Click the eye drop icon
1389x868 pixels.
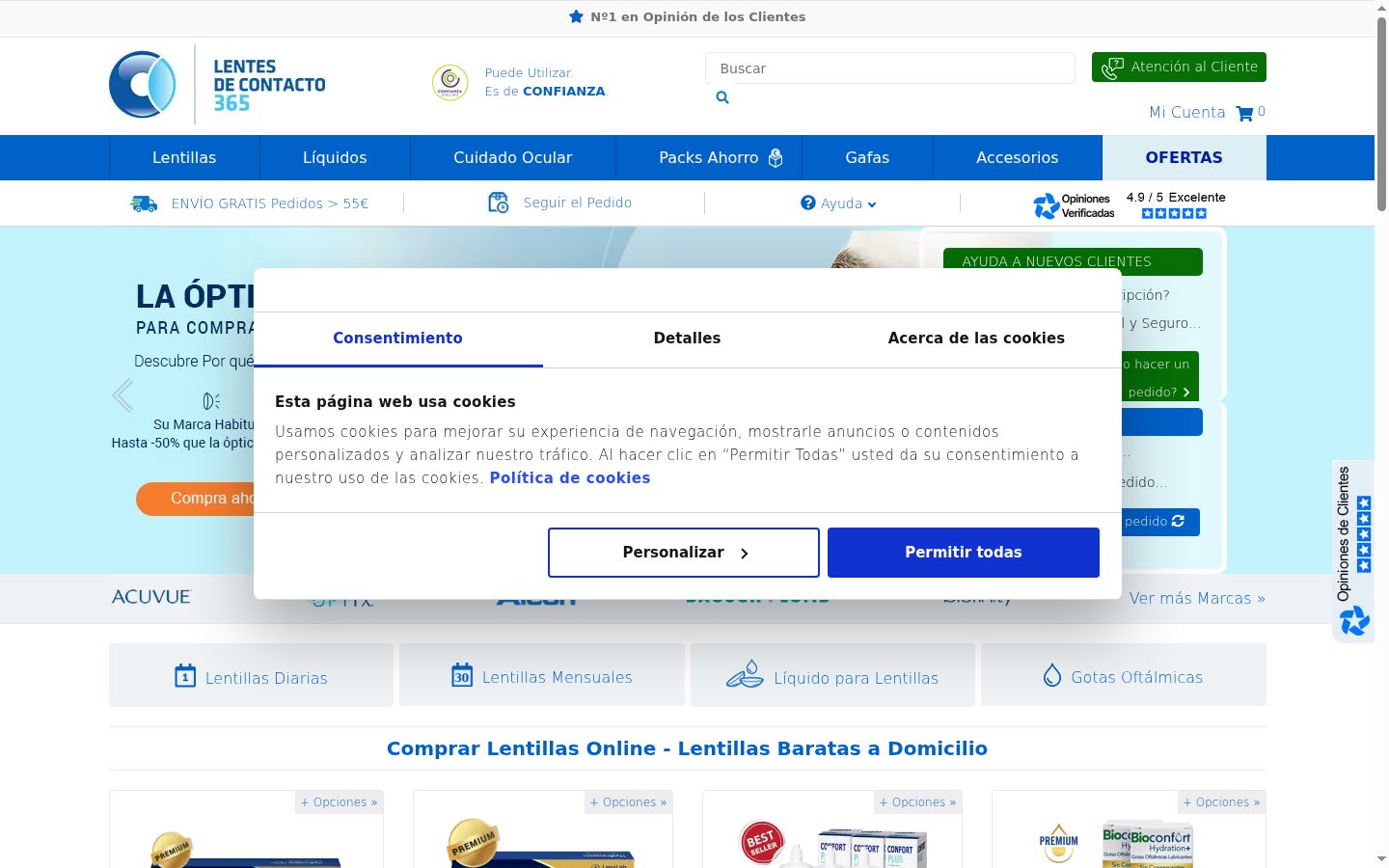(x=1052, y=675)
